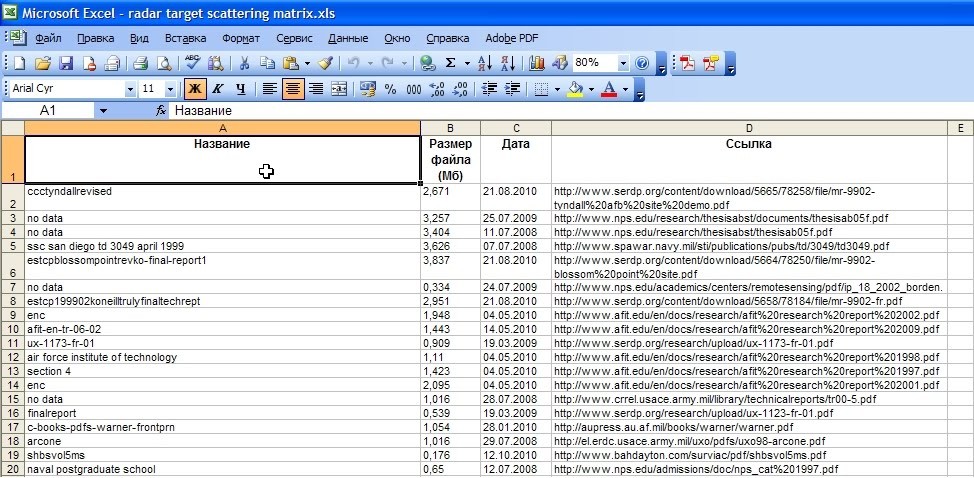
Task: Click the AutoSum sigma icon
Action: pyautogui.click(x=451, y=63)
